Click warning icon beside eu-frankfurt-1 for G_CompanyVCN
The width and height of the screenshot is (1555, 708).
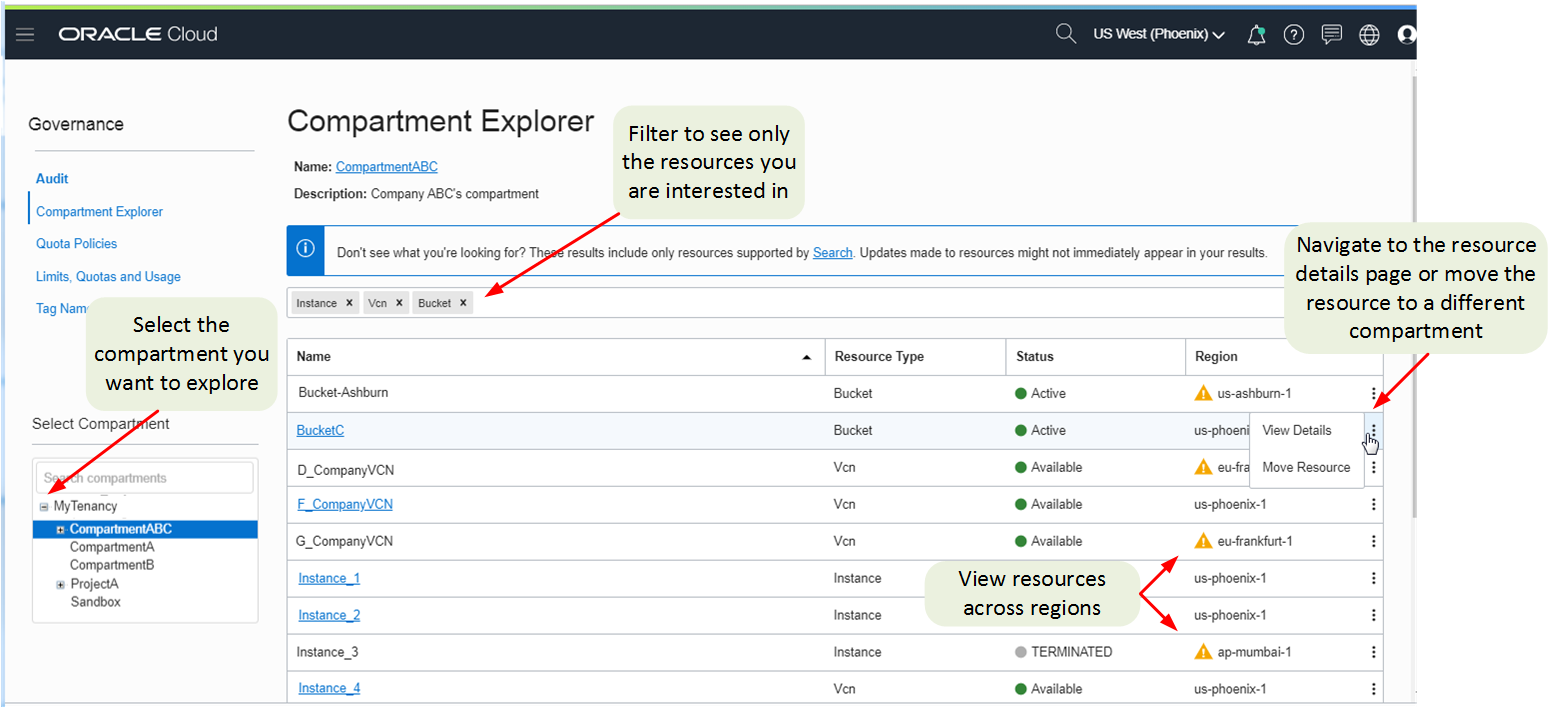(x=1204, y=541)
